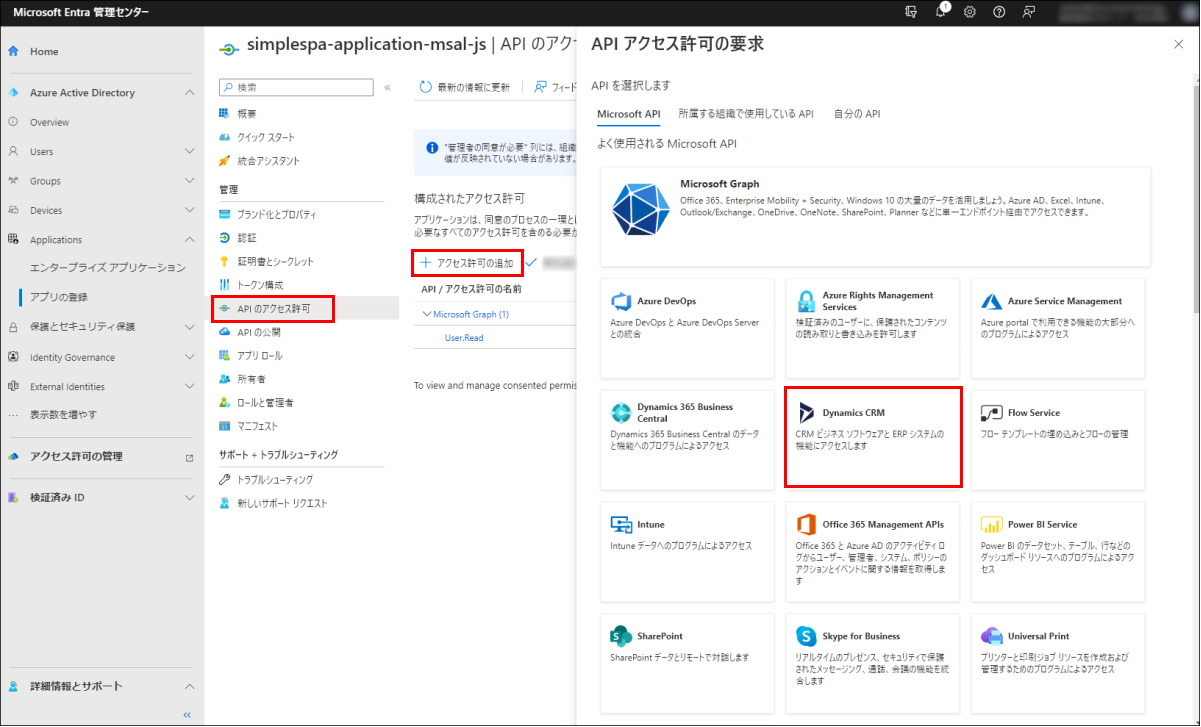Click the Devices icon in sidebar
This screenshot has height=727, width=1201.
point(13,210)
